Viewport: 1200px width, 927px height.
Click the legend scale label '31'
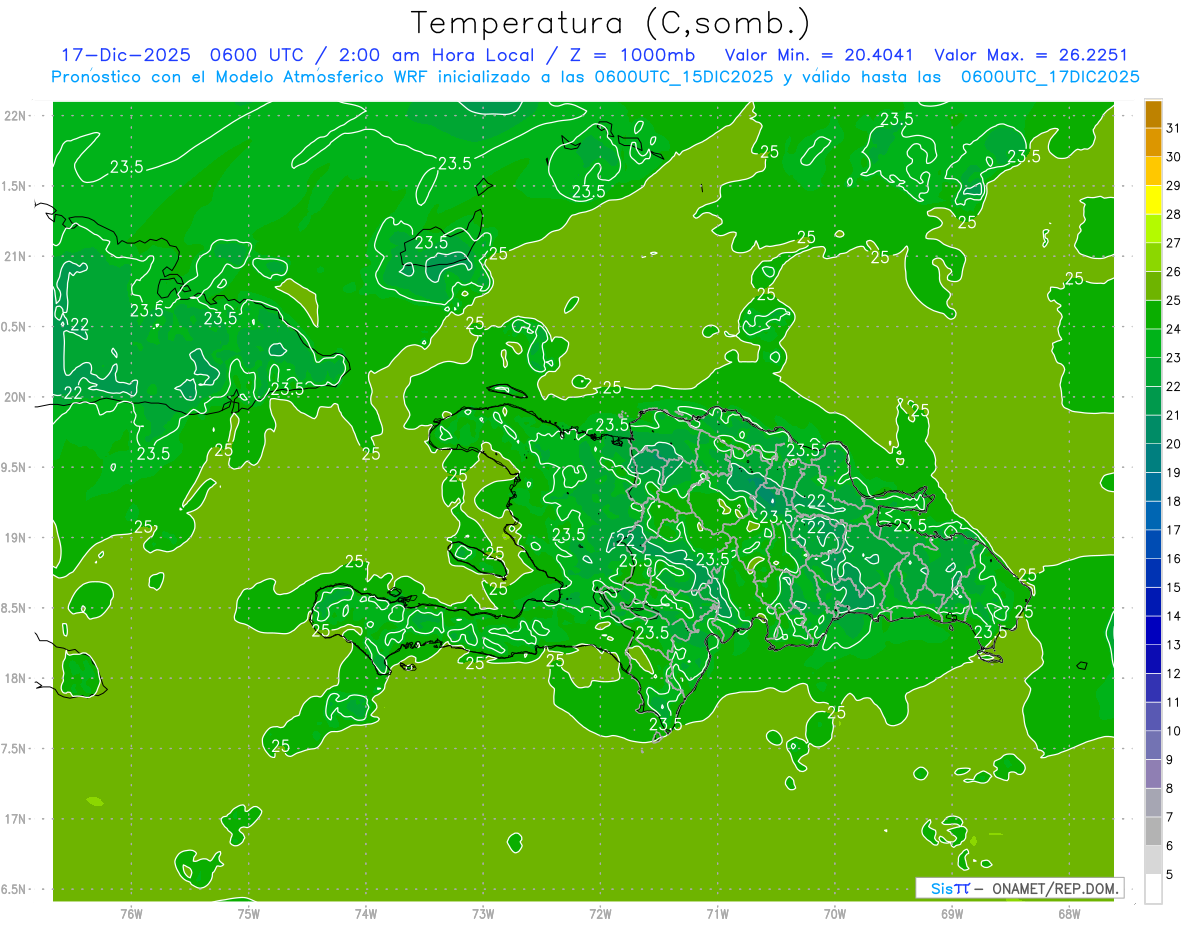click(x=1173, y=128)
